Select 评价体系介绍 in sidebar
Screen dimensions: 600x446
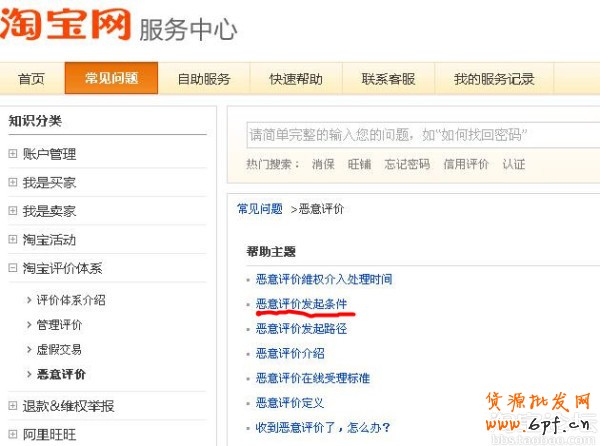tap(71, 300)
